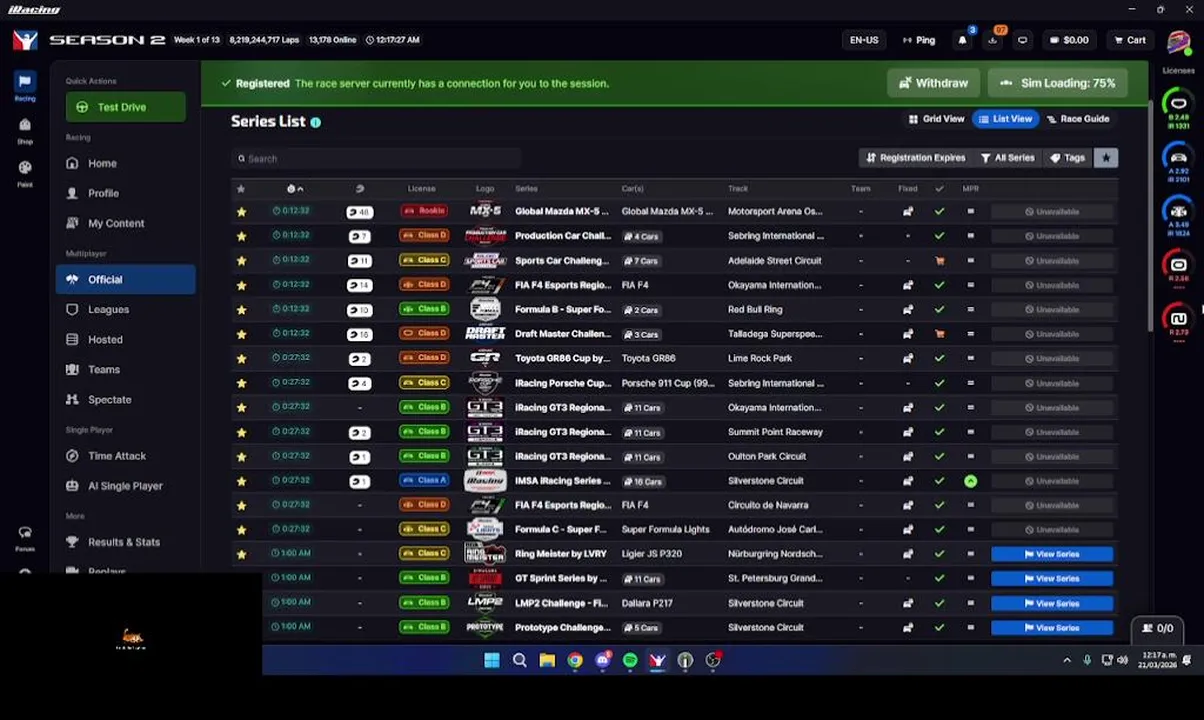Open Leagues in the sidebar
The height and width of the screenshot is (720, 1204).
pos(125,309)
